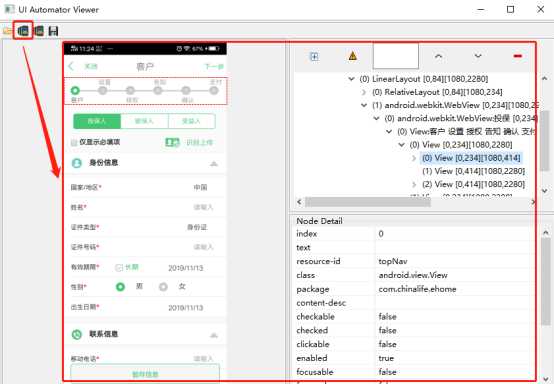Viewport: 554px width, 384px height.
Task: Click the Save floppy disk icon
Action: pos(53,31)
